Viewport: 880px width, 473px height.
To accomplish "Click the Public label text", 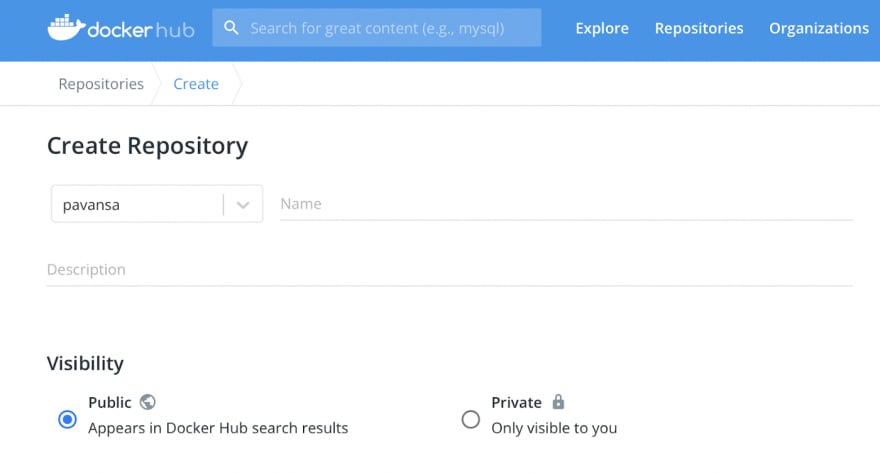I will (x=109, y=402).
